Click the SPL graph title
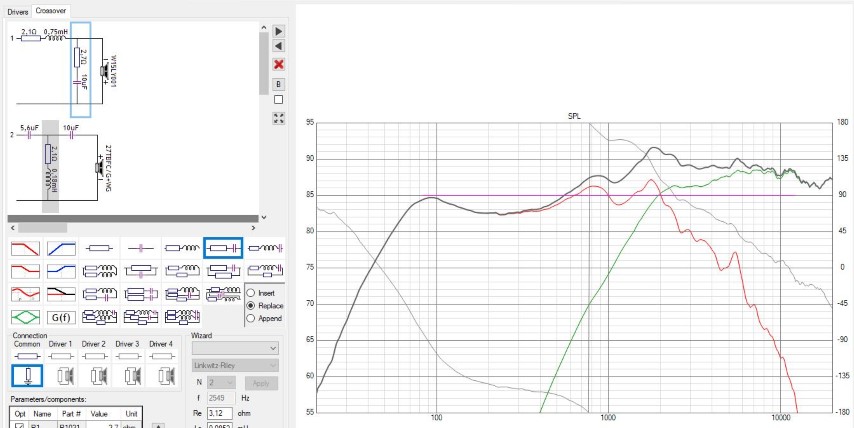The image size is (854, 428). point(574,117)
